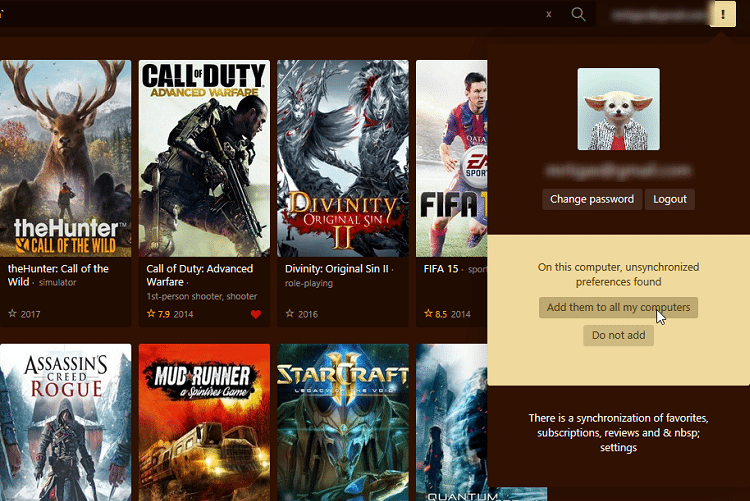This screenshot has width=750, height=501.
Task: Toggle the red heart on Call of Duty card
Action: point(256,314)
